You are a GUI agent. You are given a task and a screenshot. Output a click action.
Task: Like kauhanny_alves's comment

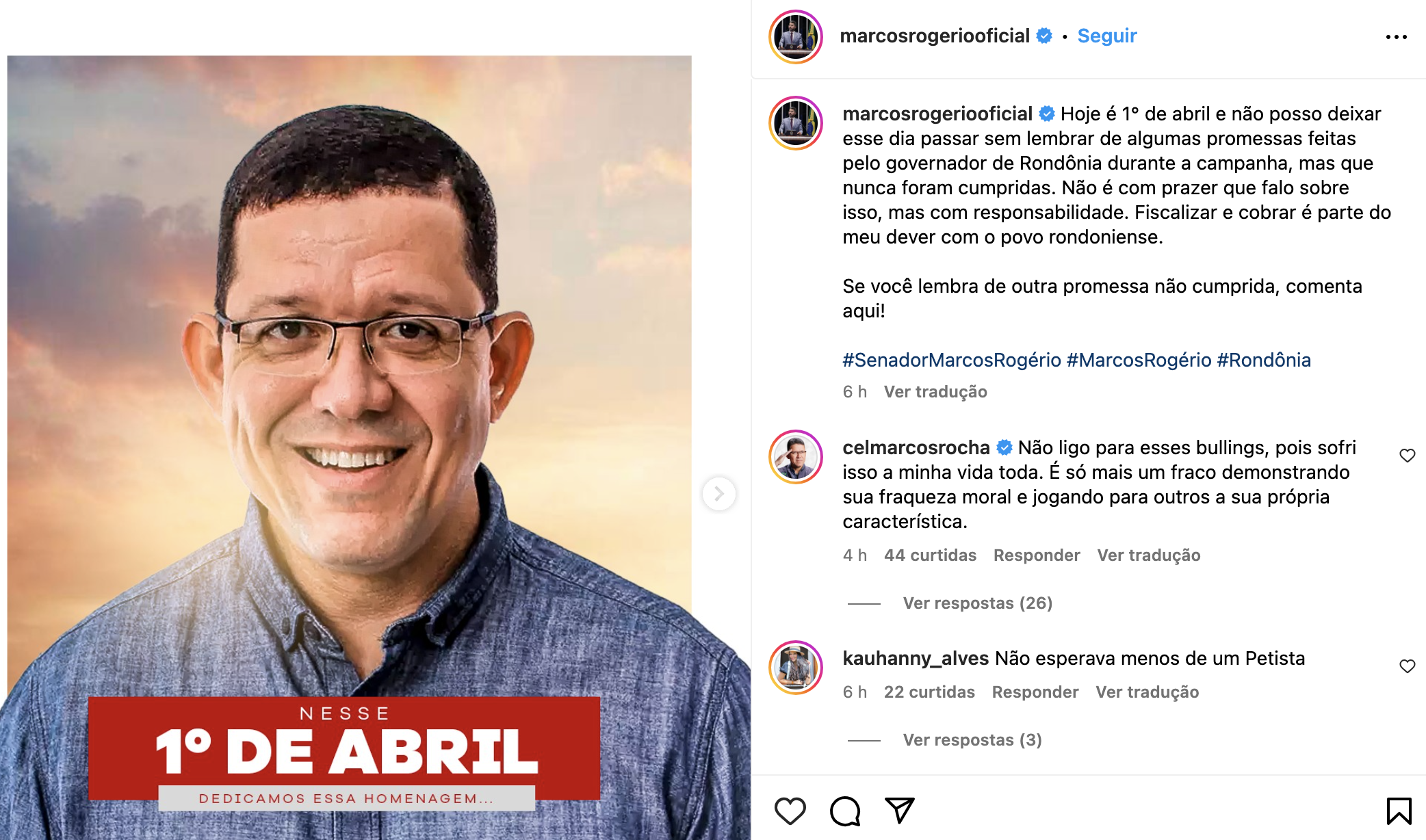click(x=1407, y=666)
